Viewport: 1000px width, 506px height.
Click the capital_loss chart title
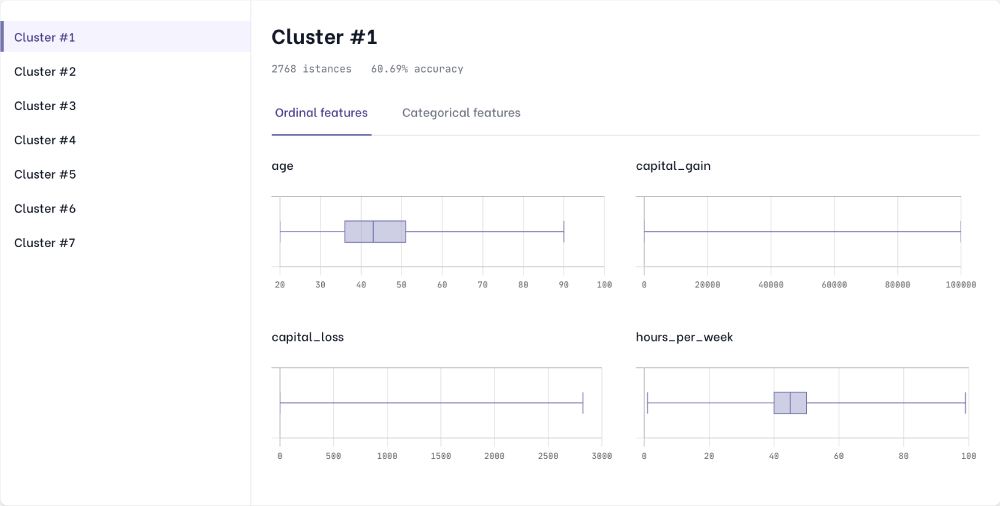tap(307, 337)
